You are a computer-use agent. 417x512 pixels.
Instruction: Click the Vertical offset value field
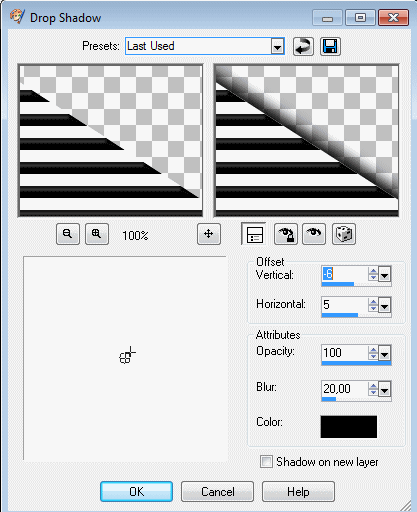coord(345,274)
